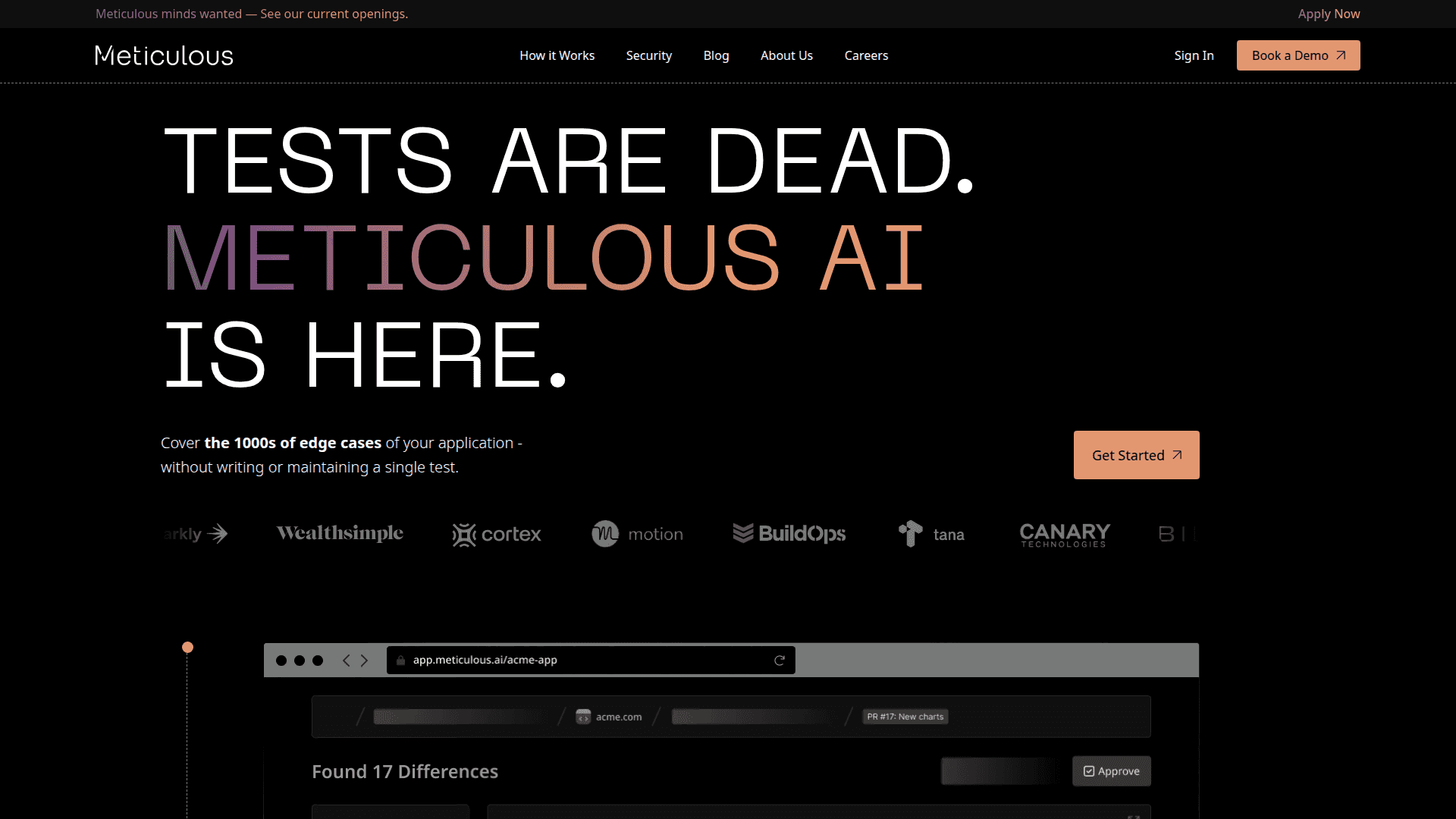Click the lock icon in address bar

point(400,661)
